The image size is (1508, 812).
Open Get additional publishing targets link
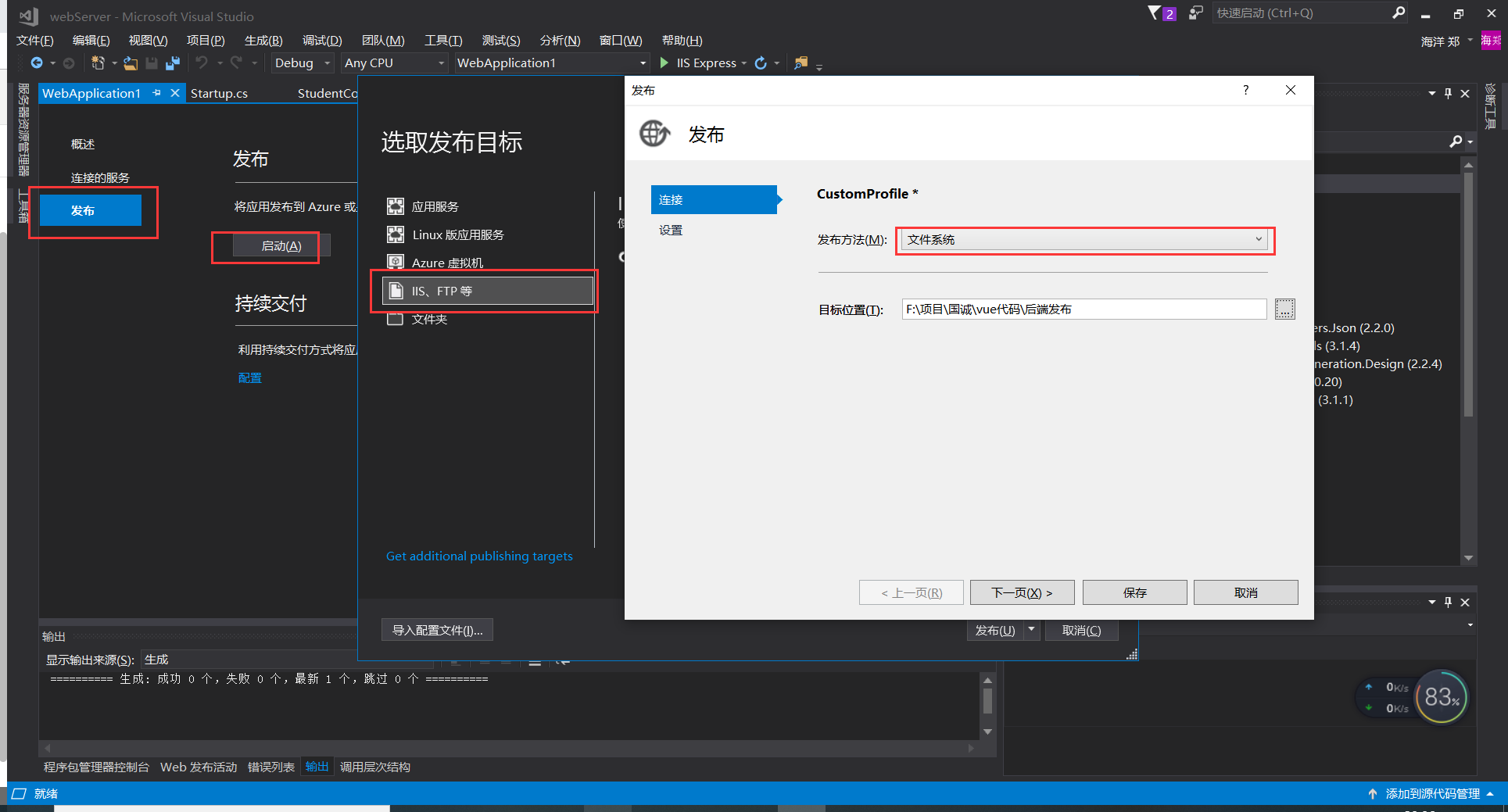pyautogui.click(x=479, y=556)
